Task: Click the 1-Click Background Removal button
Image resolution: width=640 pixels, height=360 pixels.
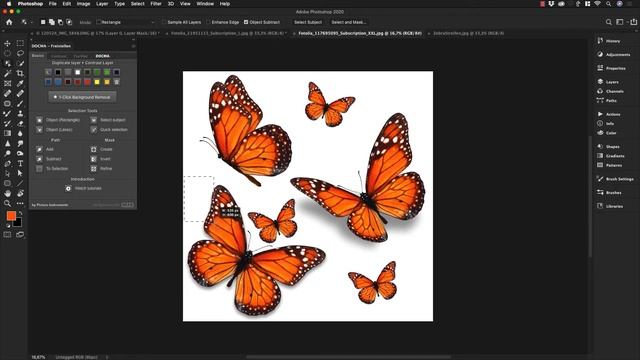Action: [x=82, y=97]
